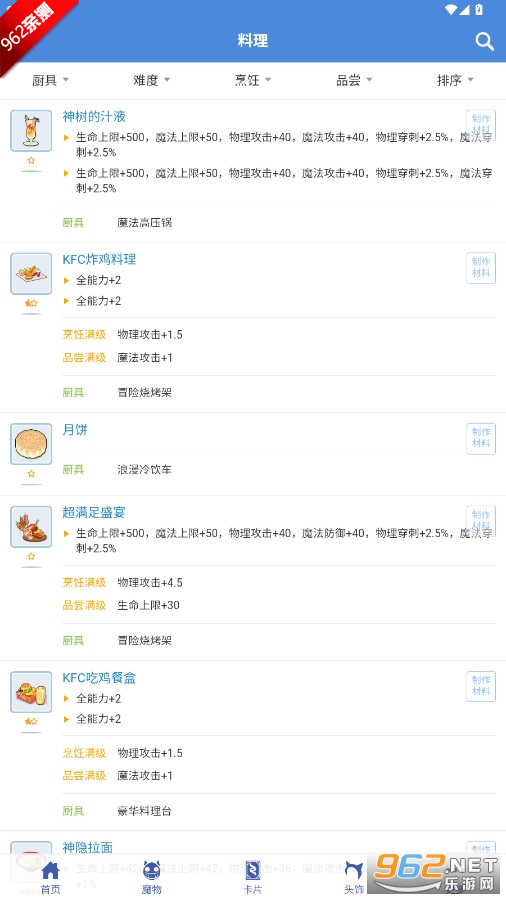Click 制作材料 button for KFC炸鸡料理
The height and width of the screenshot is (900, 506).
[x=481, y=267]
